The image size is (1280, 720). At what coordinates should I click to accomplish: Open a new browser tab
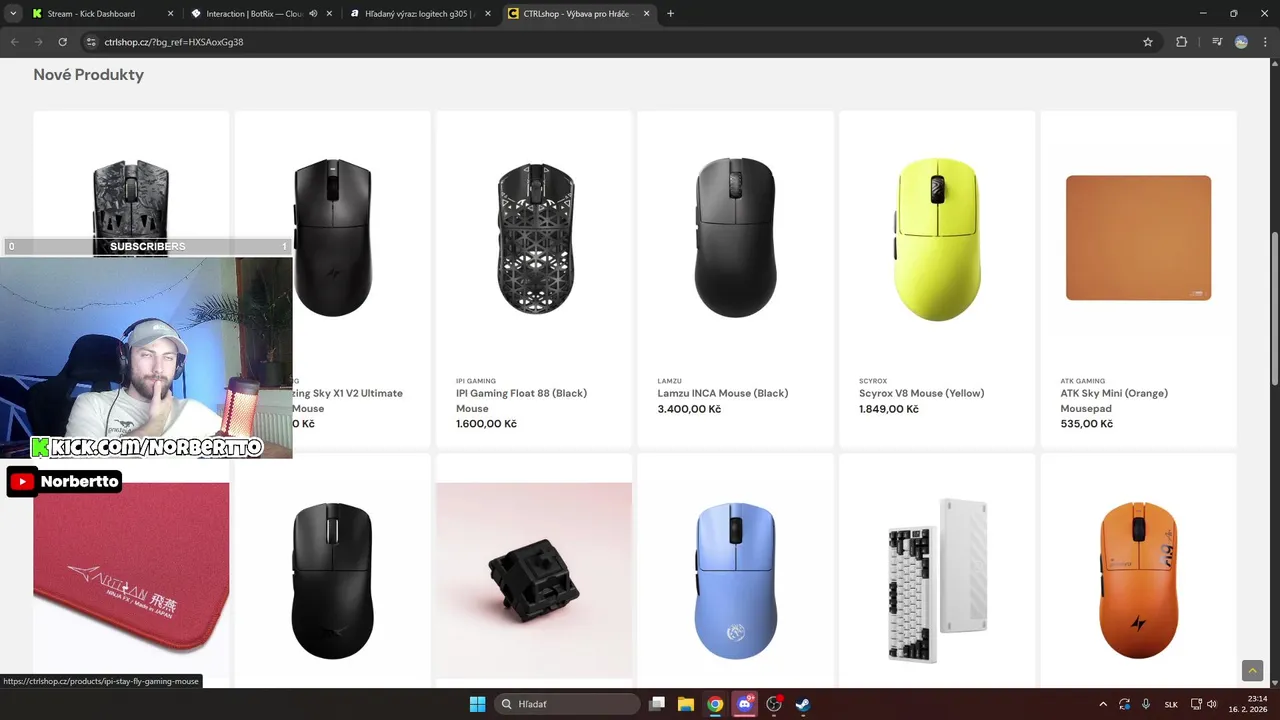pos(670,14)
